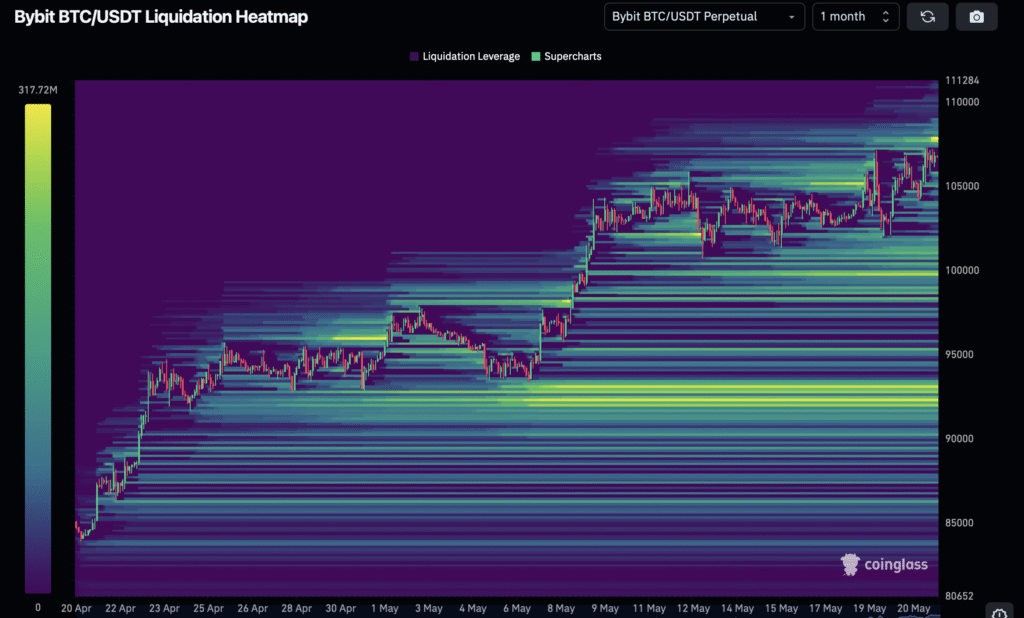The image size is (1024, 618).
Task: Click the 9 May date axis label
Action: 605,608
